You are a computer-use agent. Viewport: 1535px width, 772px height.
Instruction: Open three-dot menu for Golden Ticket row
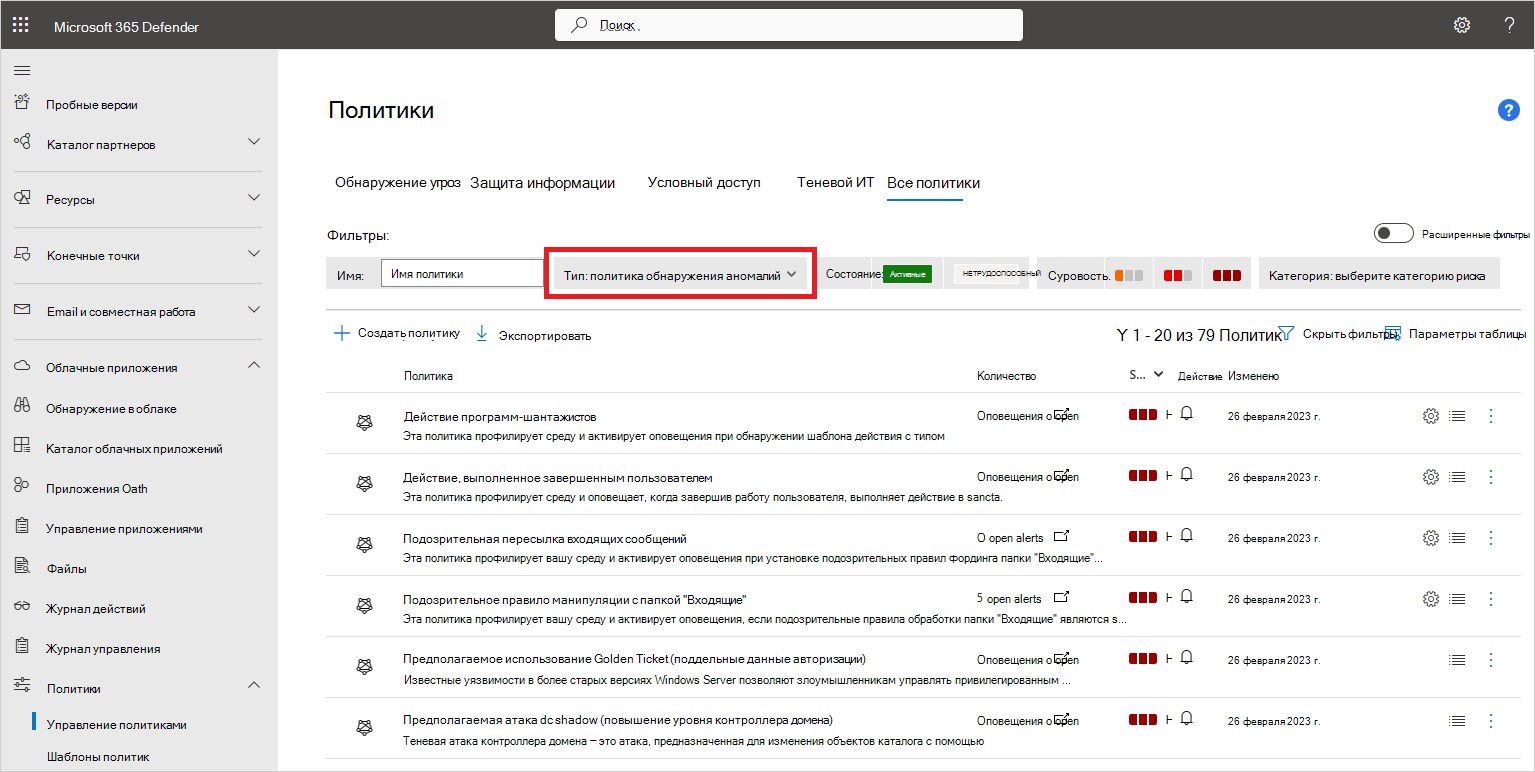coord(1491,660)
